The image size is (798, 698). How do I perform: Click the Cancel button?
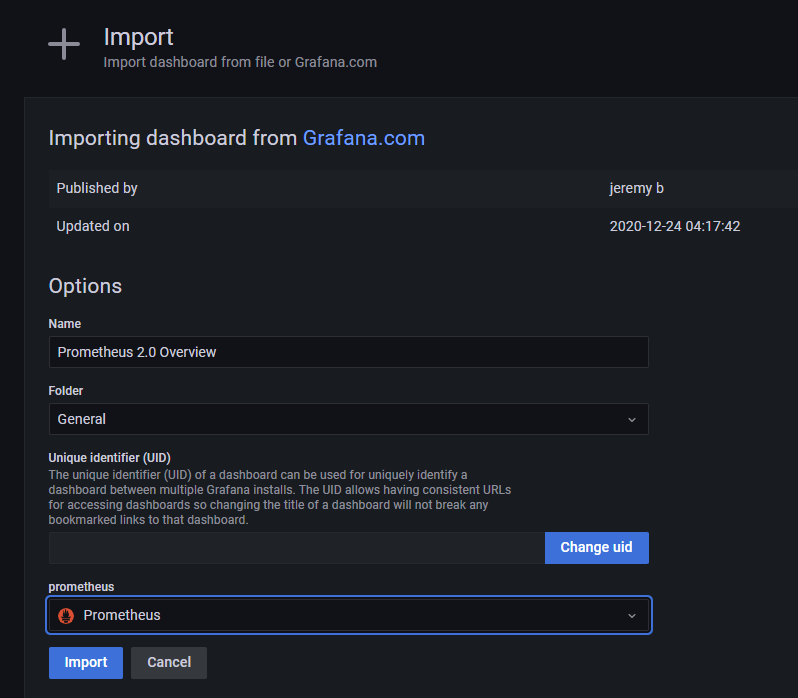point(169,662)
